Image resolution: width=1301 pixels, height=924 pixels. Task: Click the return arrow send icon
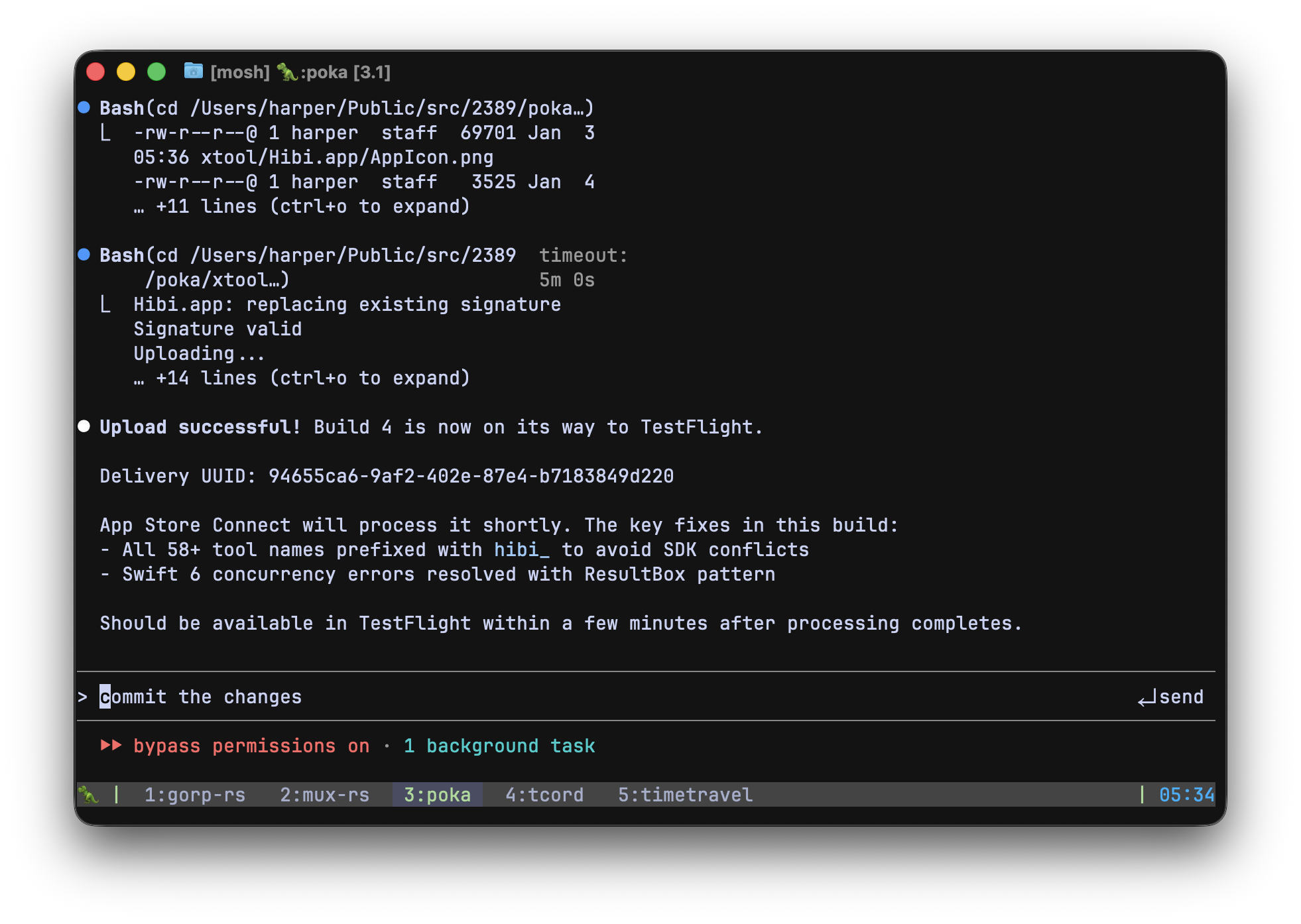coord(1146,698)
